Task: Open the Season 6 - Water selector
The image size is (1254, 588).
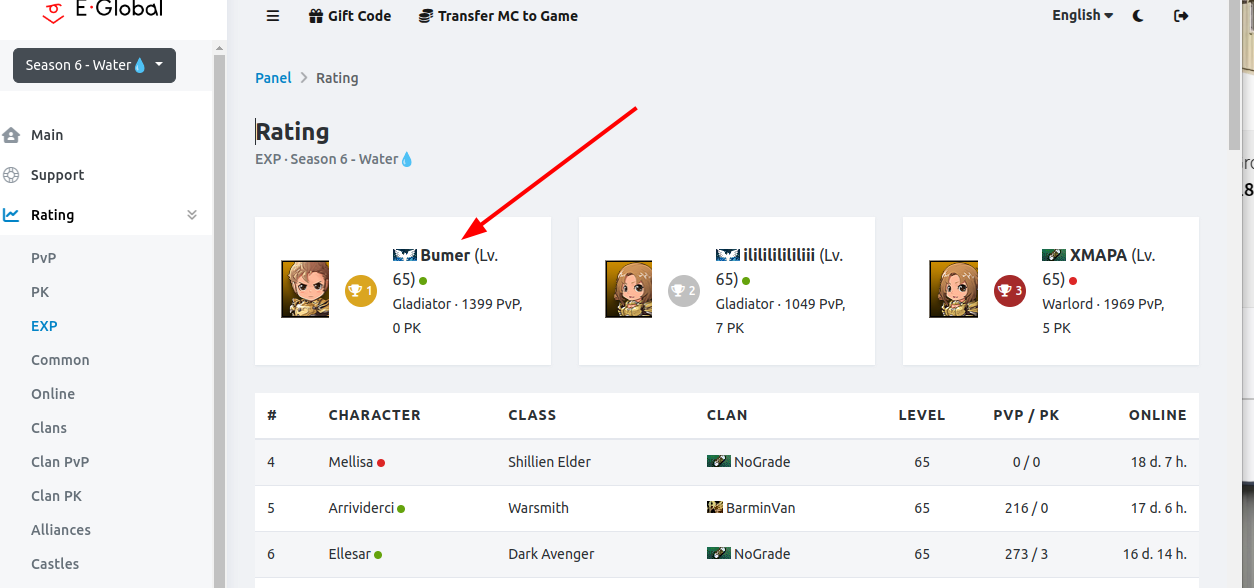Action: [x=94, y=65]
